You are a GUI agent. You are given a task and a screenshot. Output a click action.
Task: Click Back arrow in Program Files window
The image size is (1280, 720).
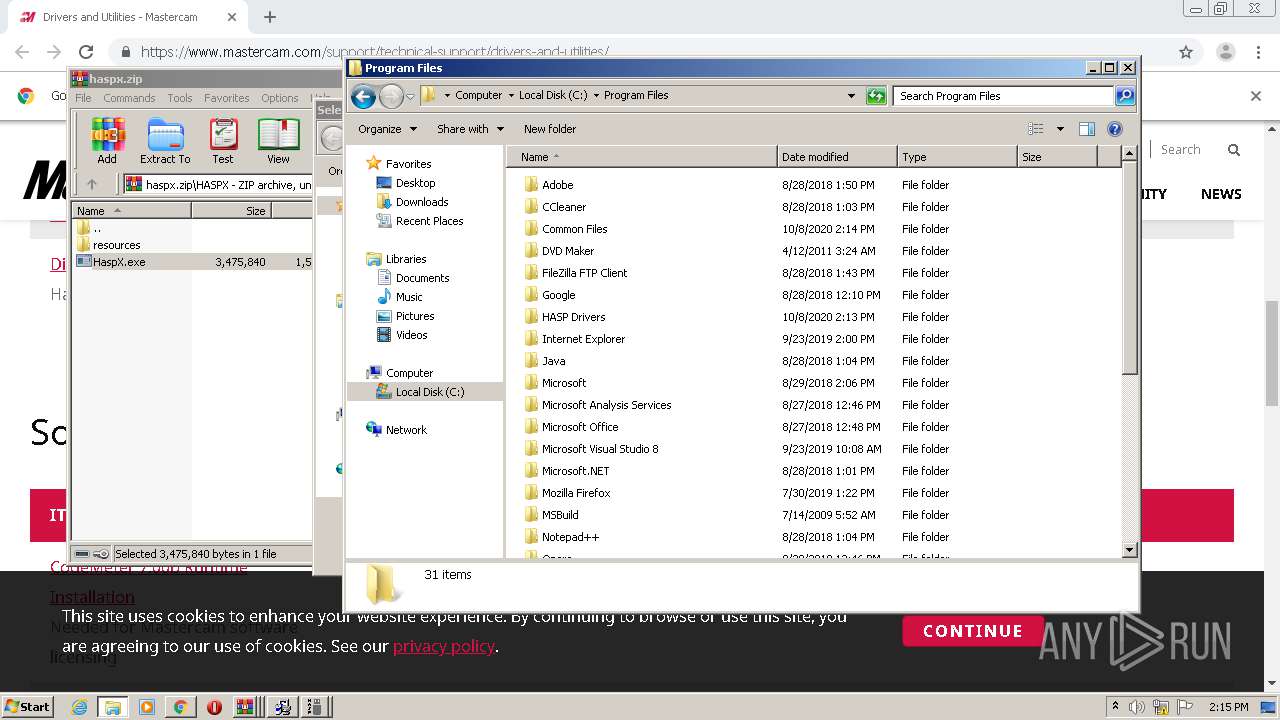(x=364, y=96)
